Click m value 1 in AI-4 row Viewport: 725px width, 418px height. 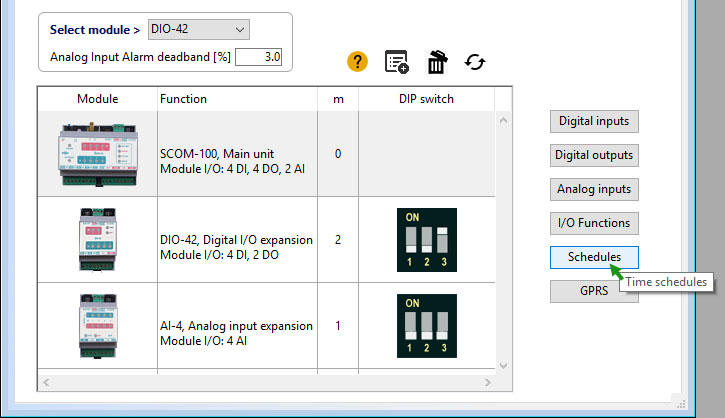338,326
